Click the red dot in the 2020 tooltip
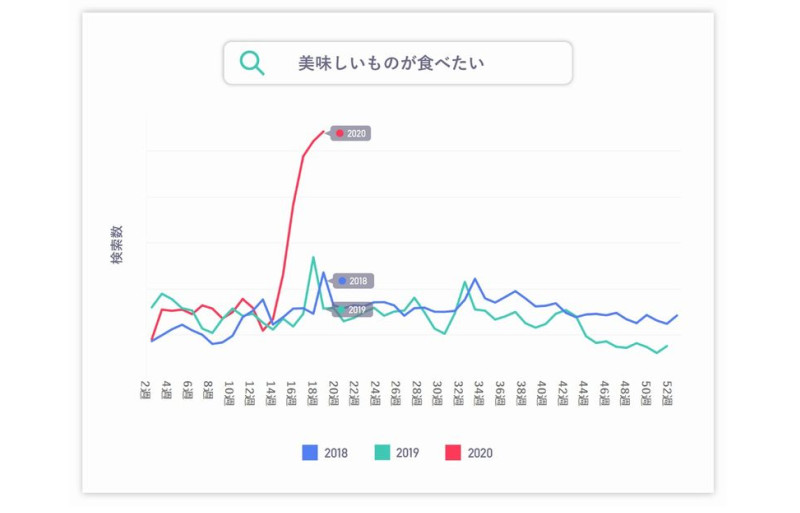The width and height of the screenshot is (800, 513). point(340,133)
